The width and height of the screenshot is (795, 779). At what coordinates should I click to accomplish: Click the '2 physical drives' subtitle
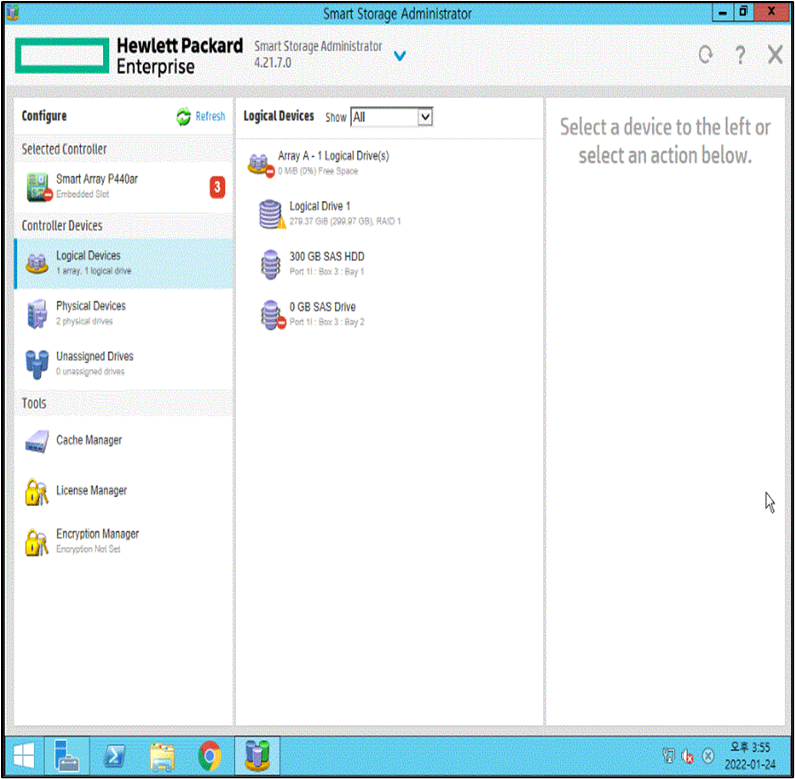(84, 322)
